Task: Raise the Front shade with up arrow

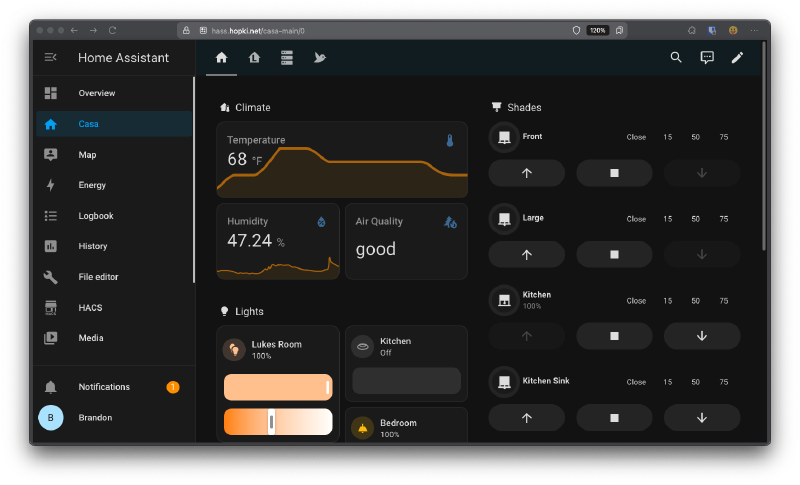Action: [526, 173]
